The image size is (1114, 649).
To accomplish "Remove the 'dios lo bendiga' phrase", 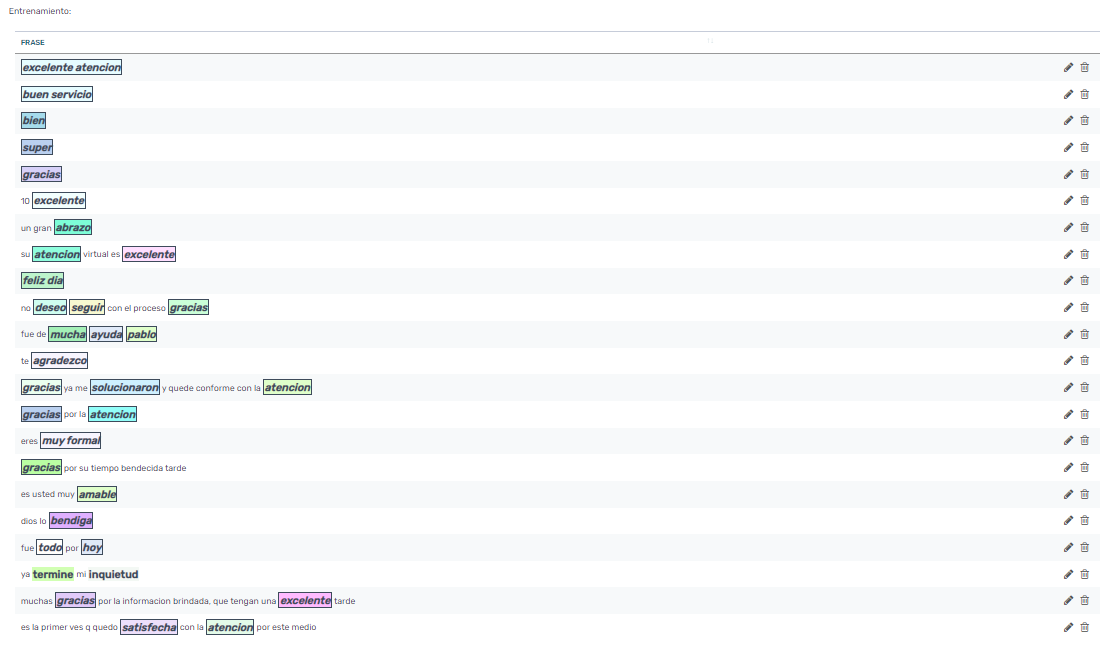I will tap(1085, 521).
